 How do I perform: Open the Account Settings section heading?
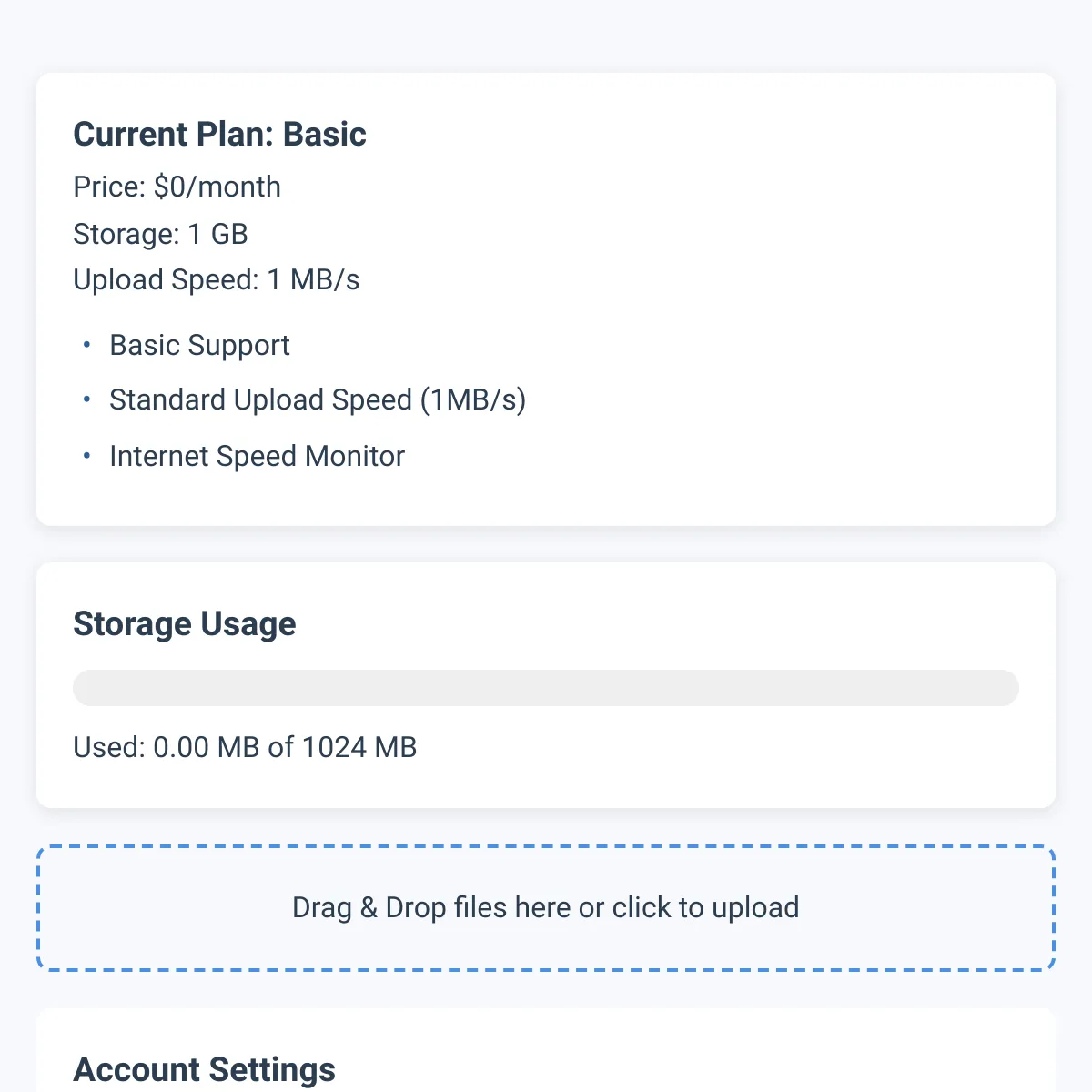coord(204,1070)
